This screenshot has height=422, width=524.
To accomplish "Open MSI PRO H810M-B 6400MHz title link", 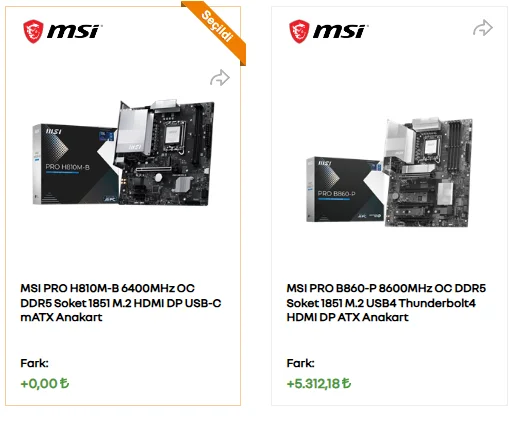I will pos(121,303).
